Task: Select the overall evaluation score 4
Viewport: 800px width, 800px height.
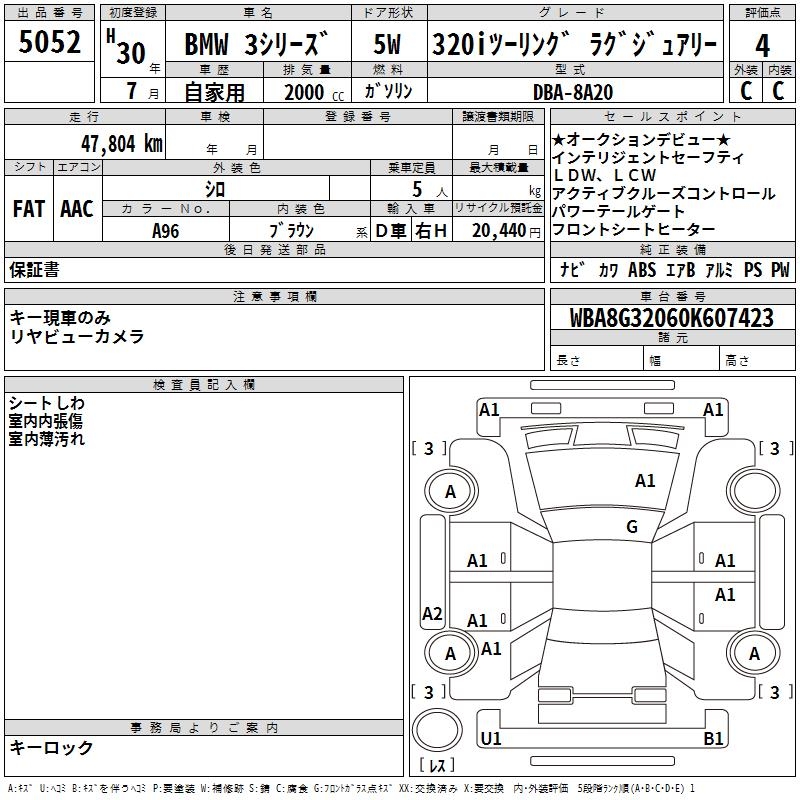Action: (x=762, y=44)
